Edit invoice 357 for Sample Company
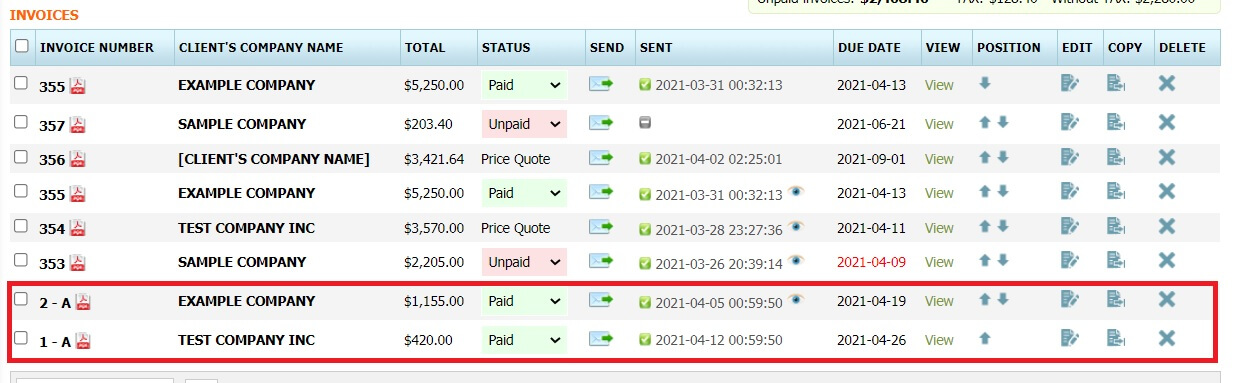Viewport: 1234px width, 383px height. coord(1070,123)
